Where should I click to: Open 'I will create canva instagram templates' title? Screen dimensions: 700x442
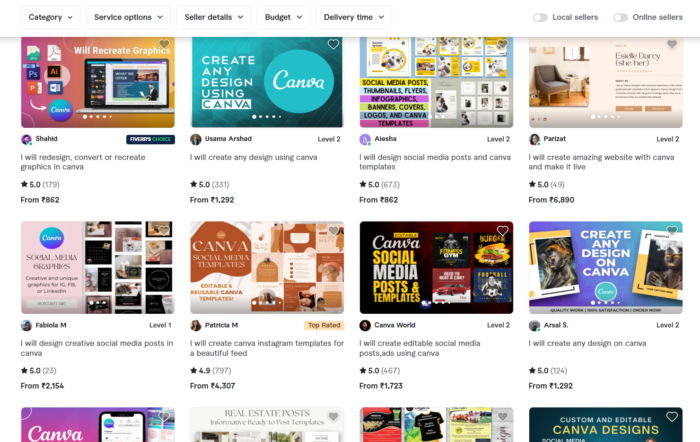pyautogui.click(x=267, y=348)
